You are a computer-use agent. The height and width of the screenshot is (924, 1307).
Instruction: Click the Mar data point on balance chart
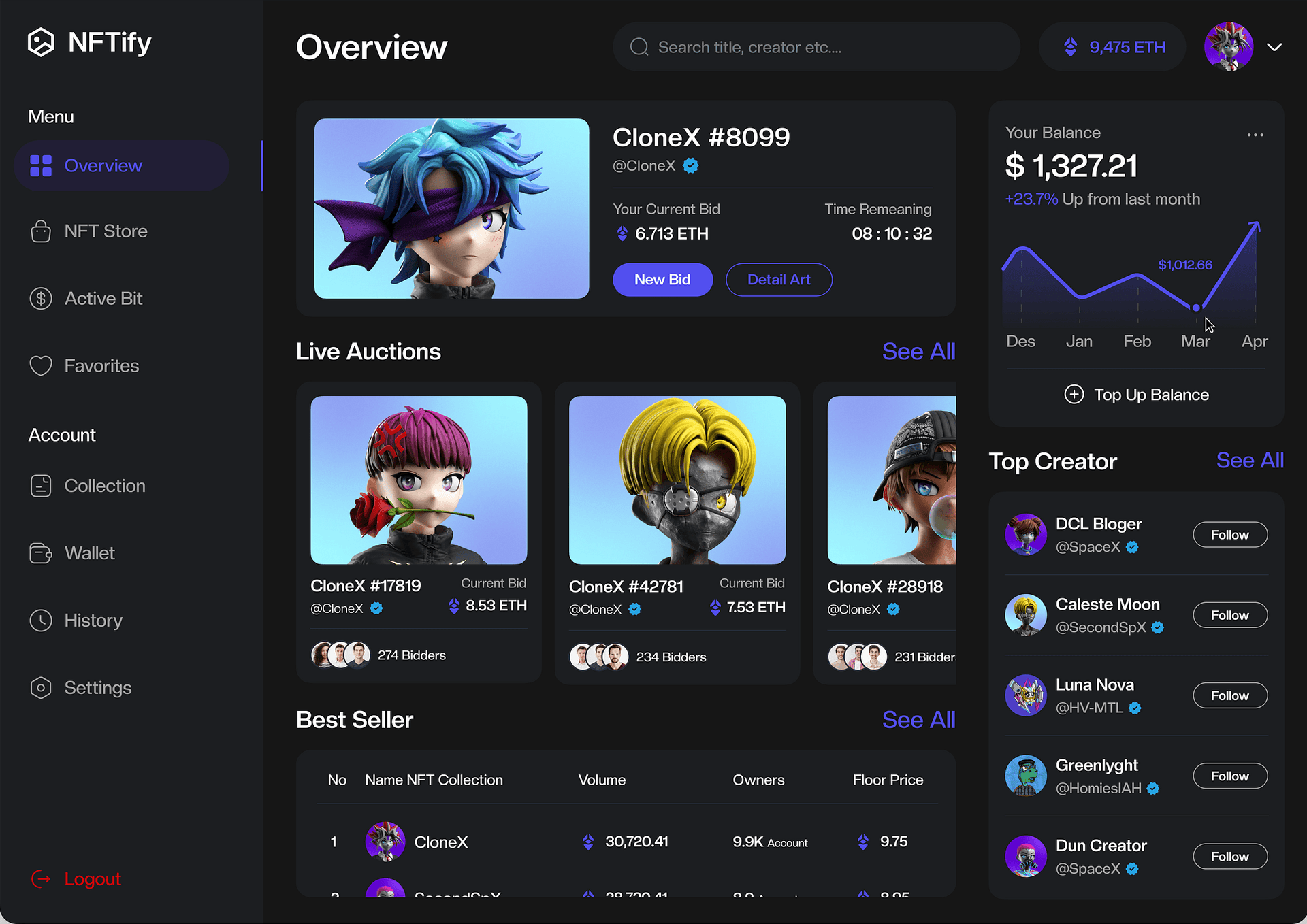(x=1196, y=308)
